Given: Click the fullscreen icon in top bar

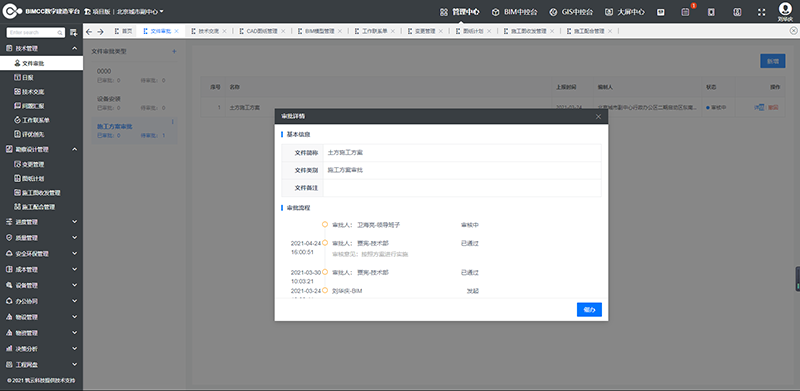Looking at the screenshot, I should point(762,12).
